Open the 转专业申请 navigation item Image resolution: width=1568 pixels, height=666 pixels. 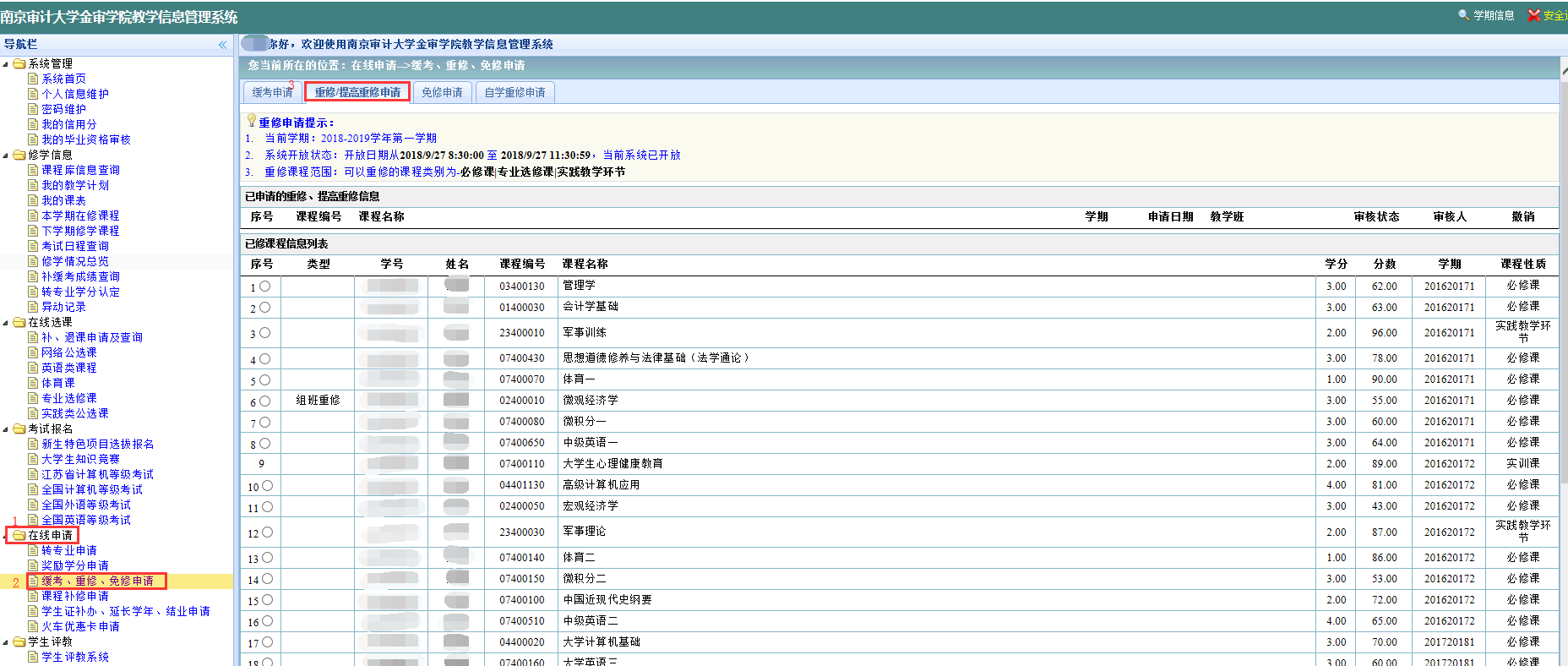(69, 550)
